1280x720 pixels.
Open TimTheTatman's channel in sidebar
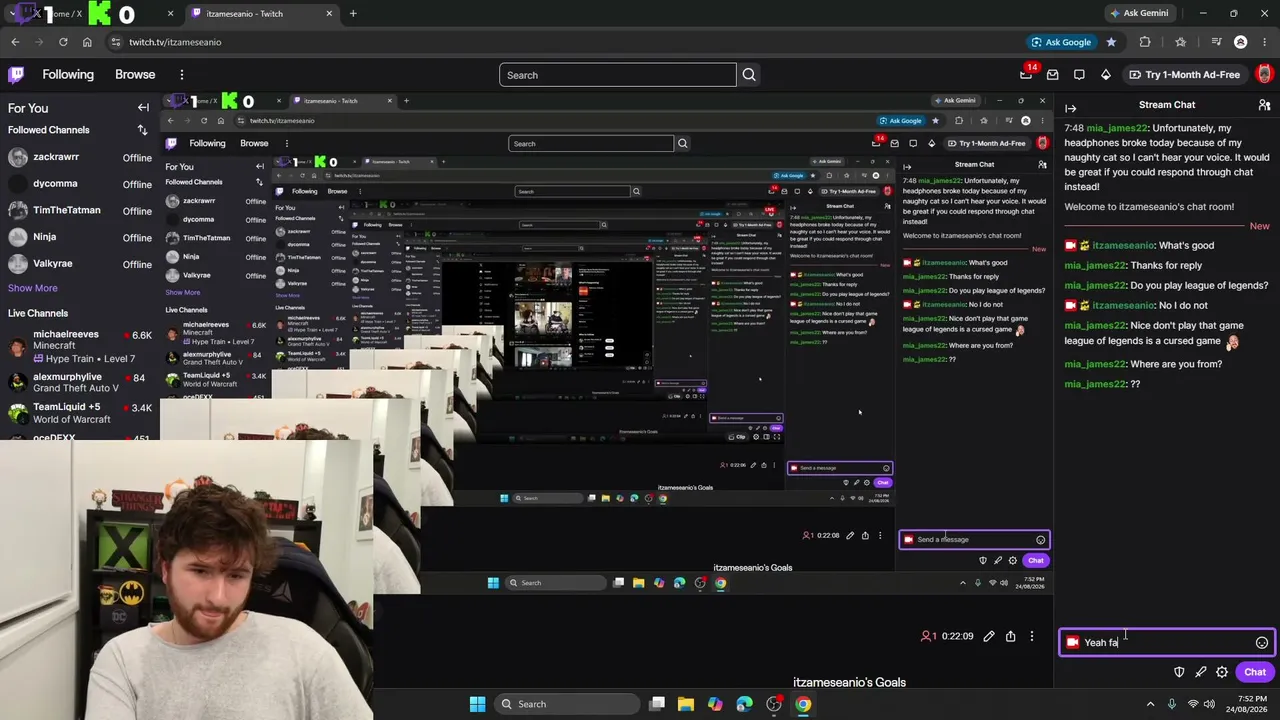point(80,211)
